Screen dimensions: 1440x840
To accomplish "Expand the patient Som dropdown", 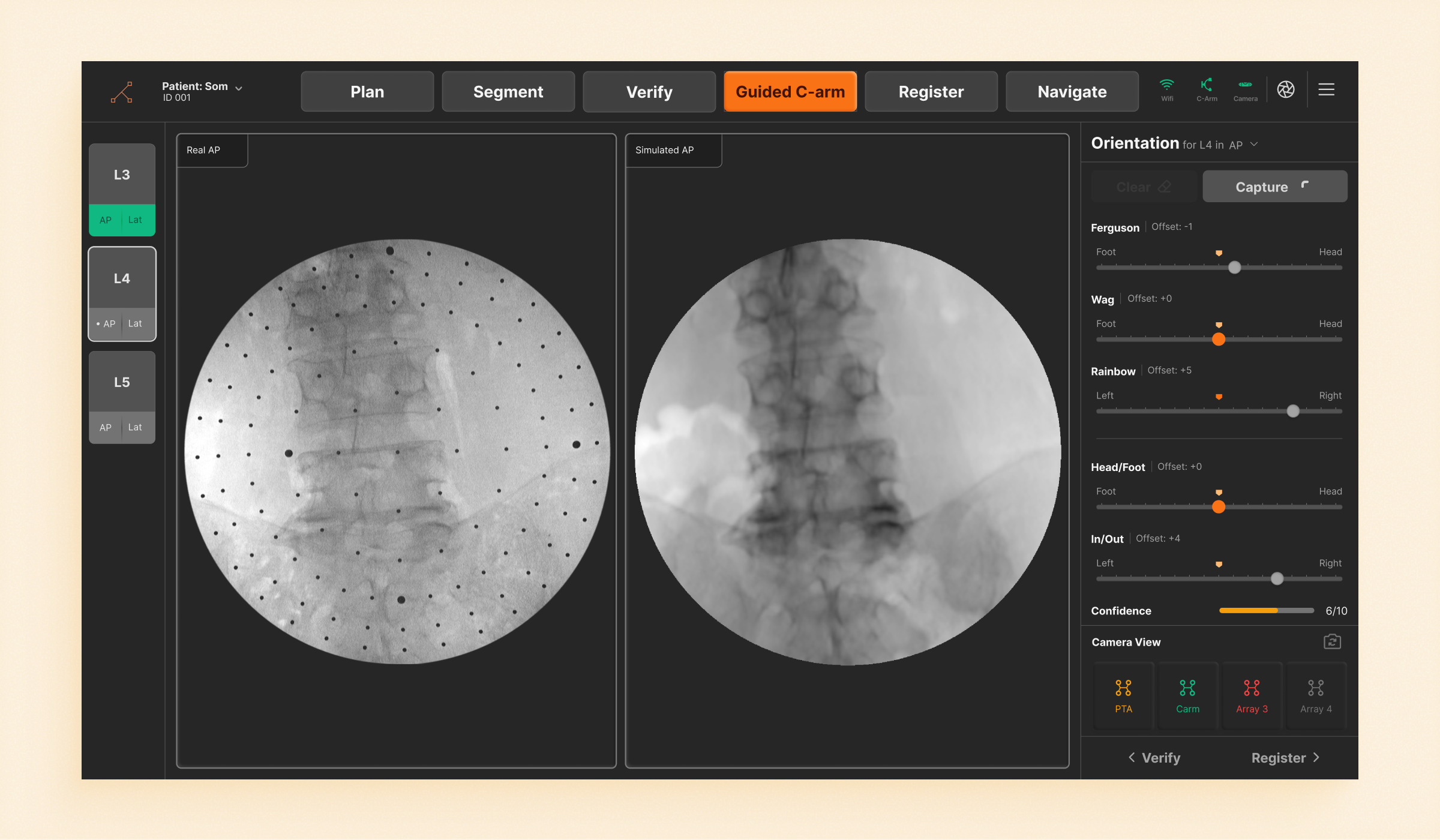I will click(239, 88).
